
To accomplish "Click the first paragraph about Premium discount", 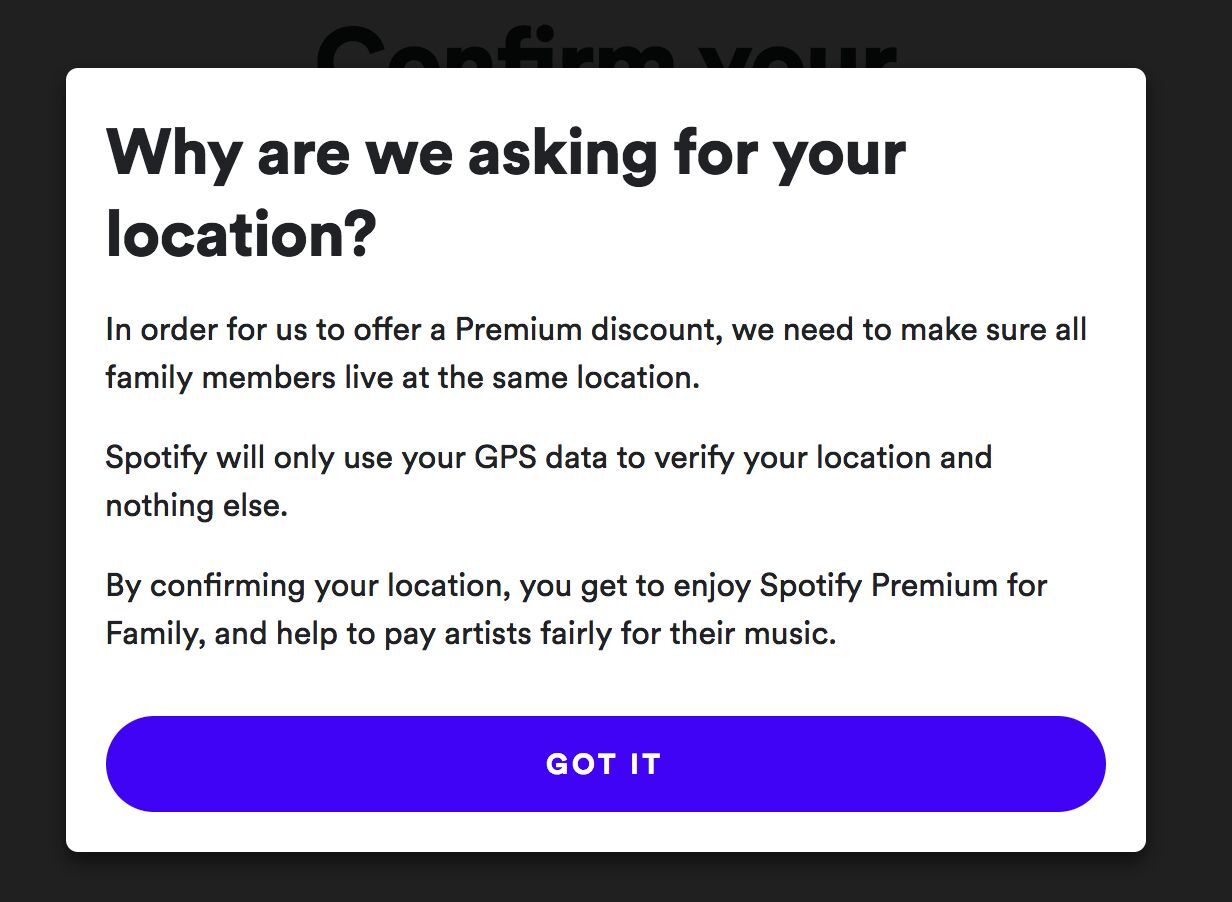I will pos(595,352).
